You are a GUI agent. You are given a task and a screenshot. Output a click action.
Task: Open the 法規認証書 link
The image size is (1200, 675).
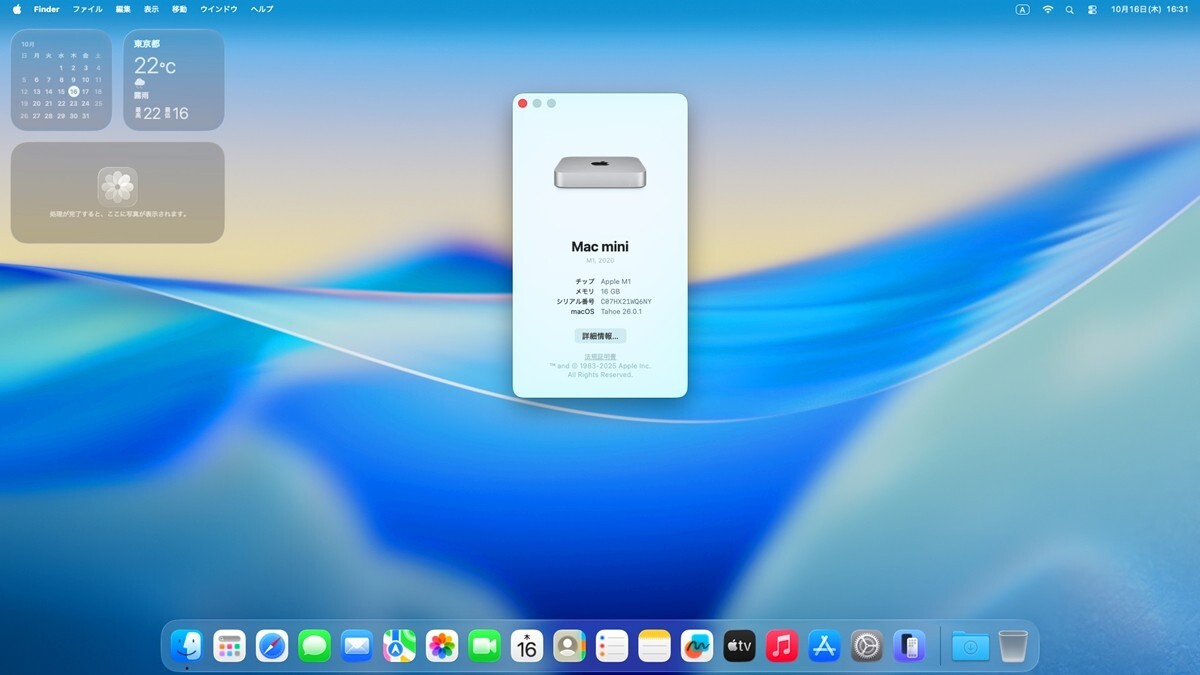pyautogui.click(x=600, y=357)
